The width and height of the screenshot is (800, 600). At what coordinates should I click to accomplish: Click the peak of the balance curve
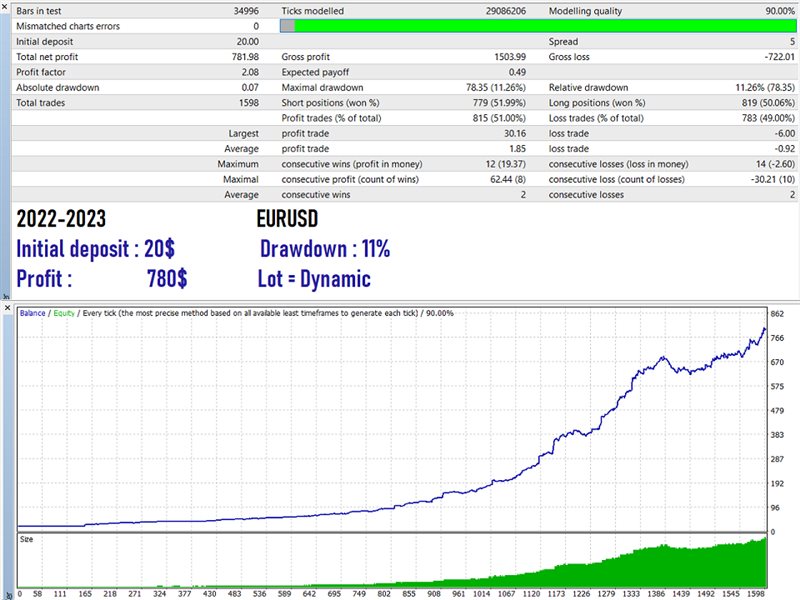click(x=765, y=329)
